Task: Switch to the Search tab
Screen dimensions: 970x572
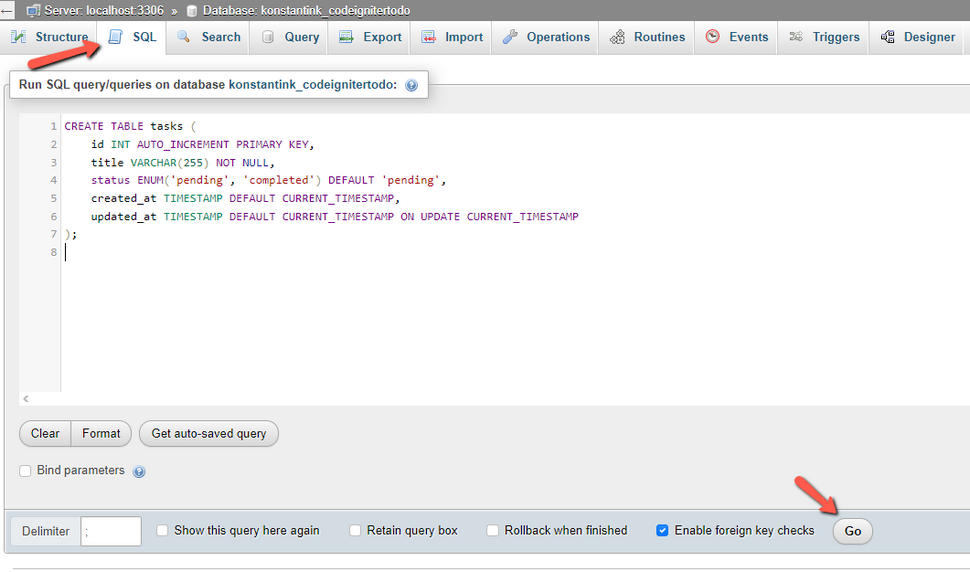Action: click(208, 37)
